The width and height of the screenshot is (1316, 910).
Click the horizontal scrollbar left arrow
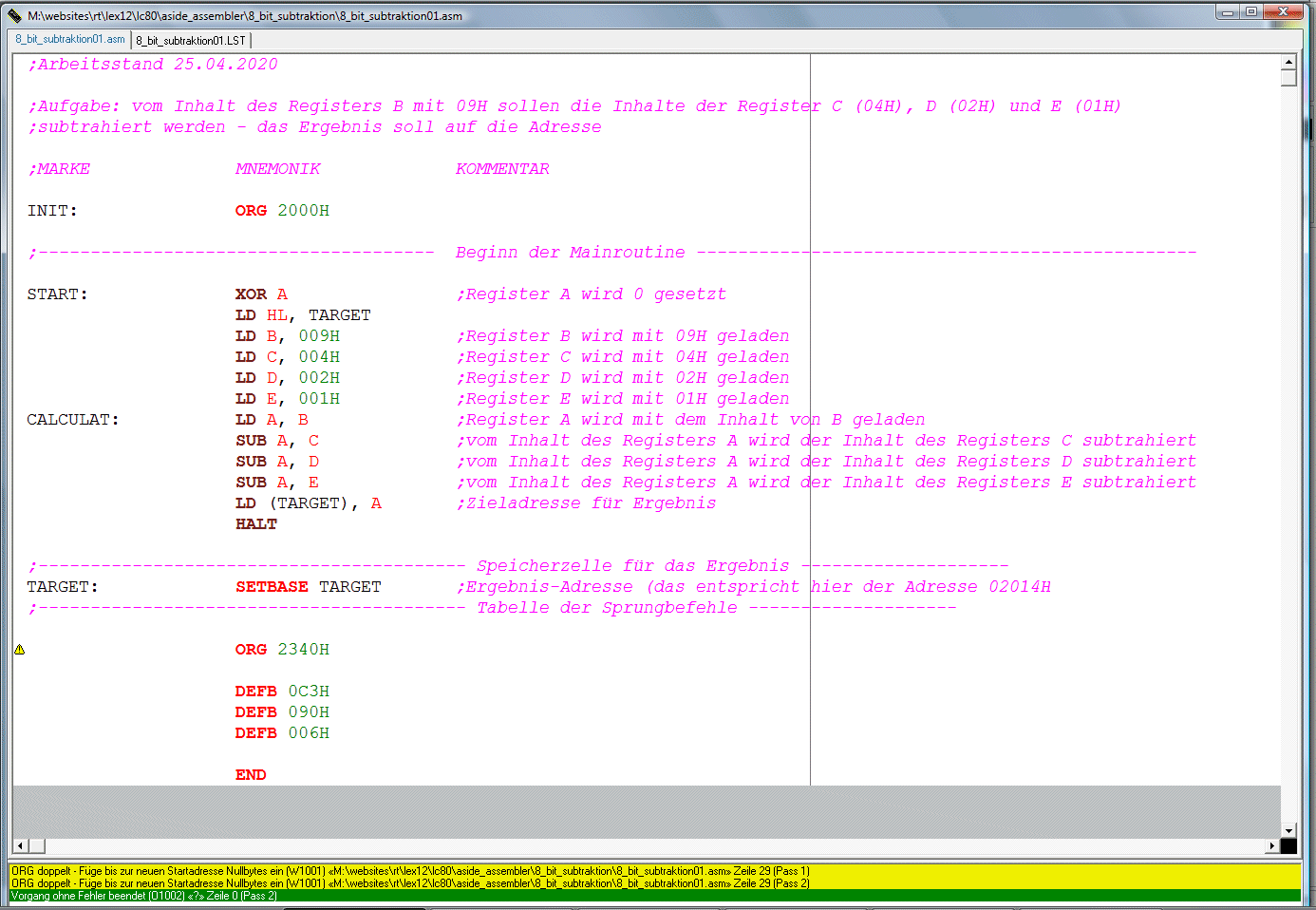pos(20,845)
